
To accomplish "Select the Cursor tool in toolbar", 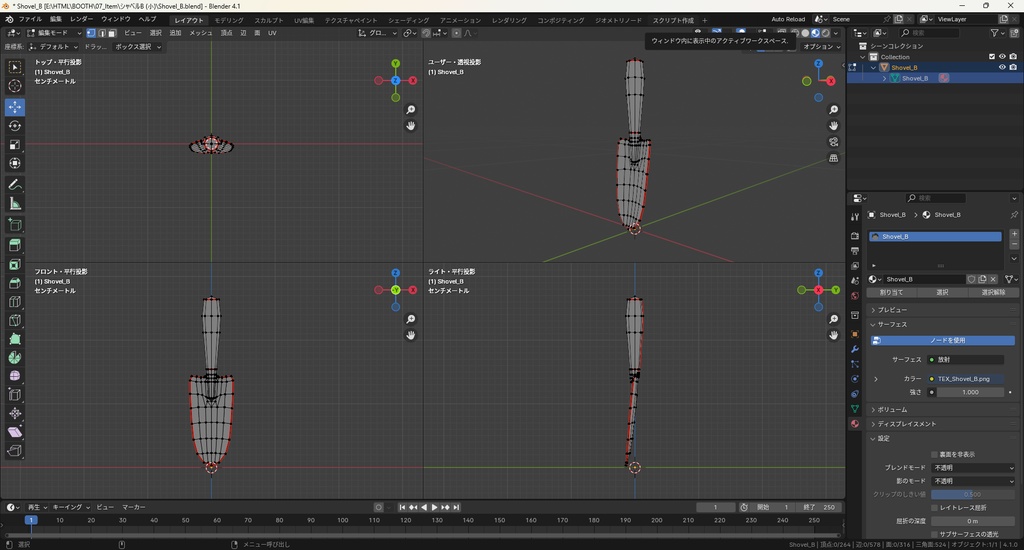I will tap(14, 86).
